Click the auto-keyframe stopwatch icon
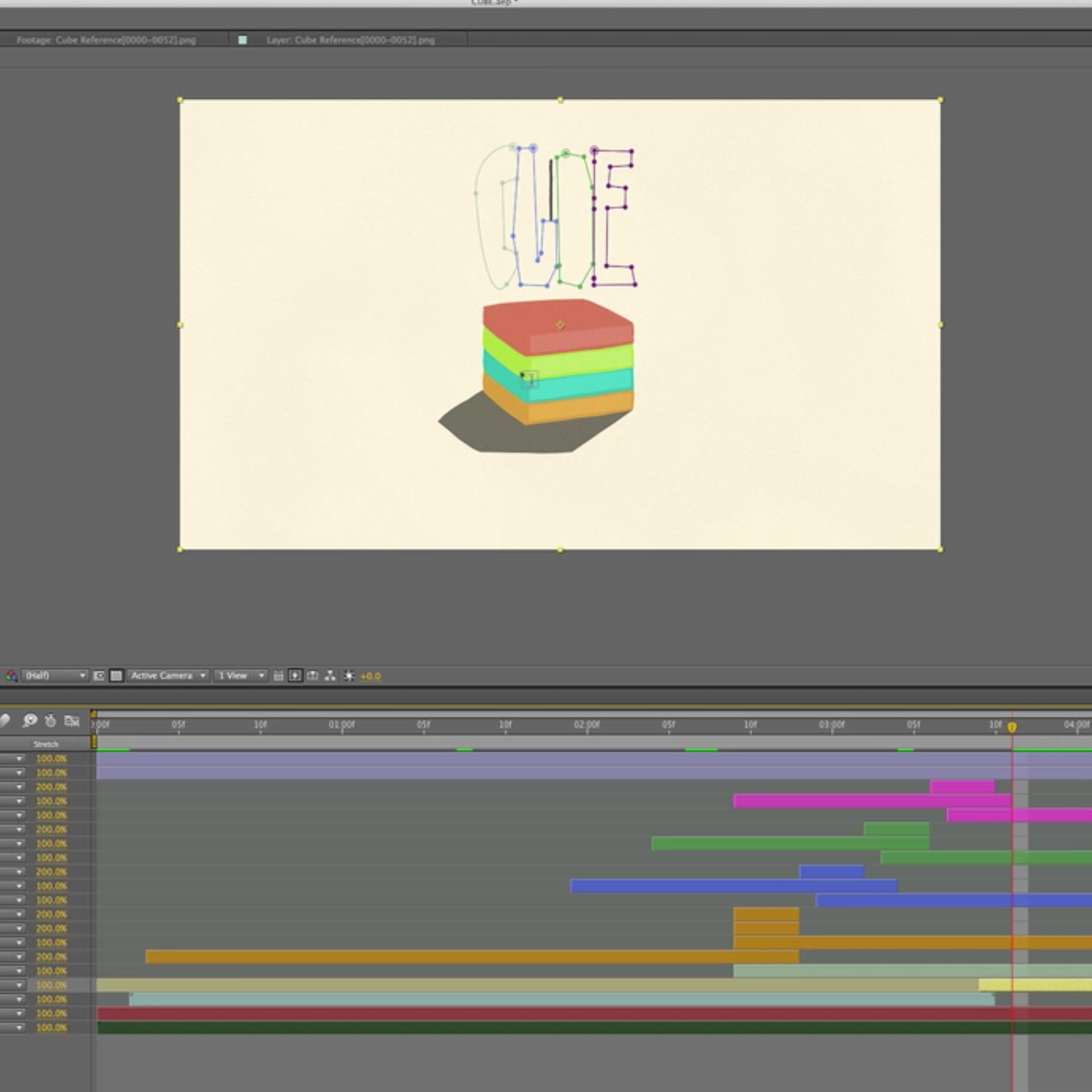This screenshot has height=1092, width=1092. point(50,720)
